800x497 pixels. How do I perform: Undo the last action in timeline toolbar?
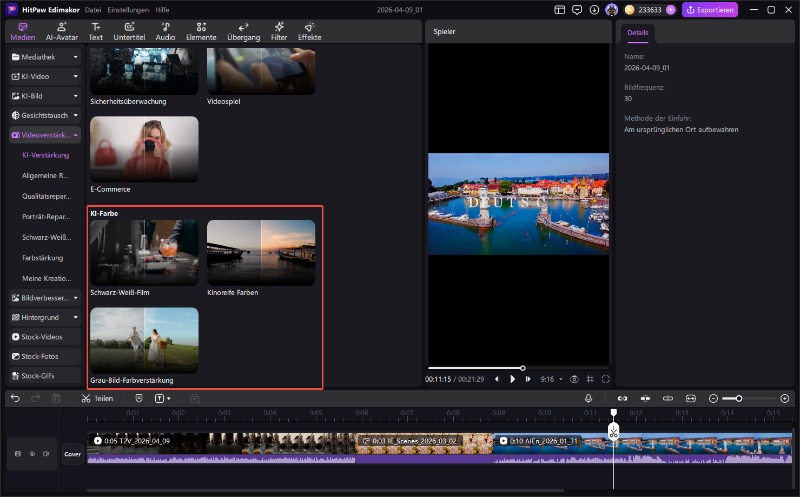pyautogui.click(x=15, y=398)
